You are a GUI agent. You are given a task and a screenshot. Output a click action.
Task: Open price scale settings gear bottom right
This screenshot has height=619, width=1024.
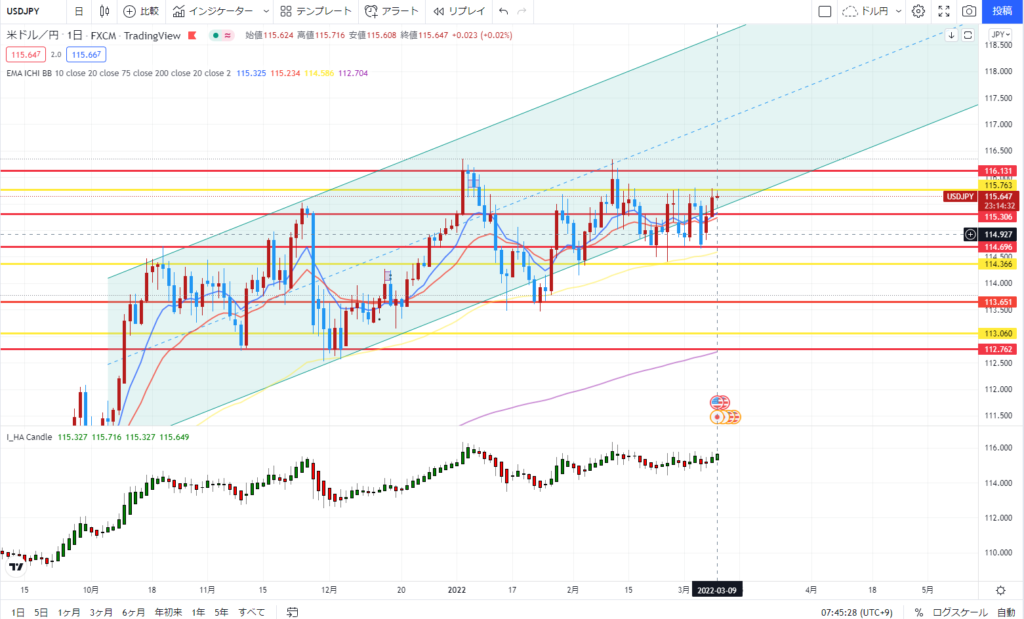point(1000,590)
